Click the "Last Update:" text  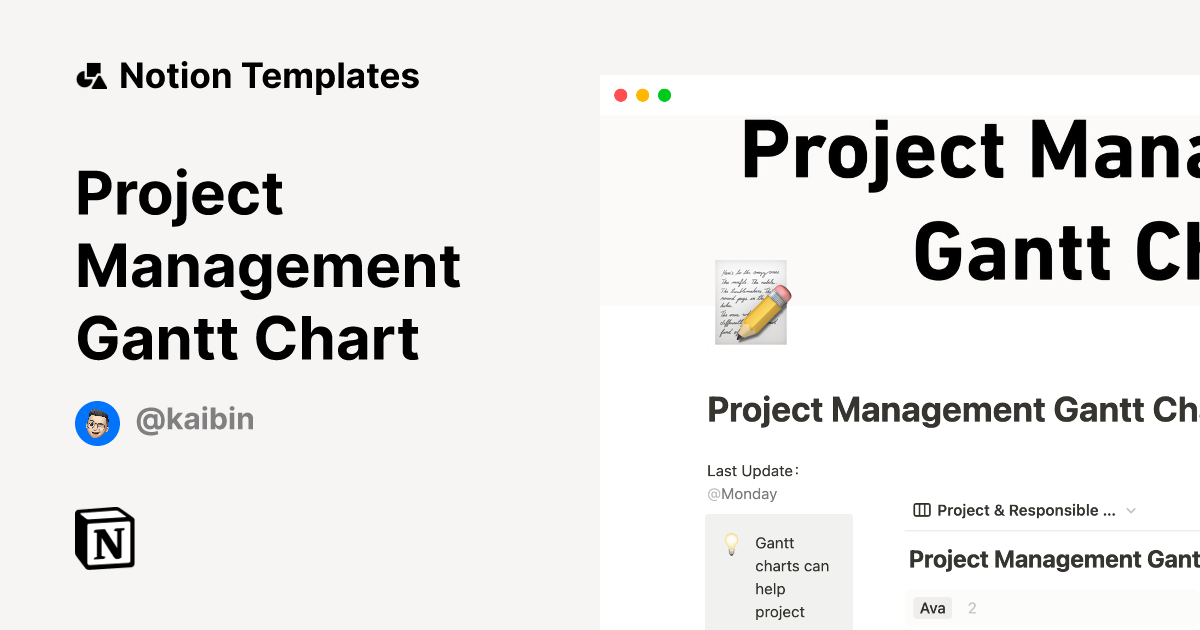coord(752,470)
